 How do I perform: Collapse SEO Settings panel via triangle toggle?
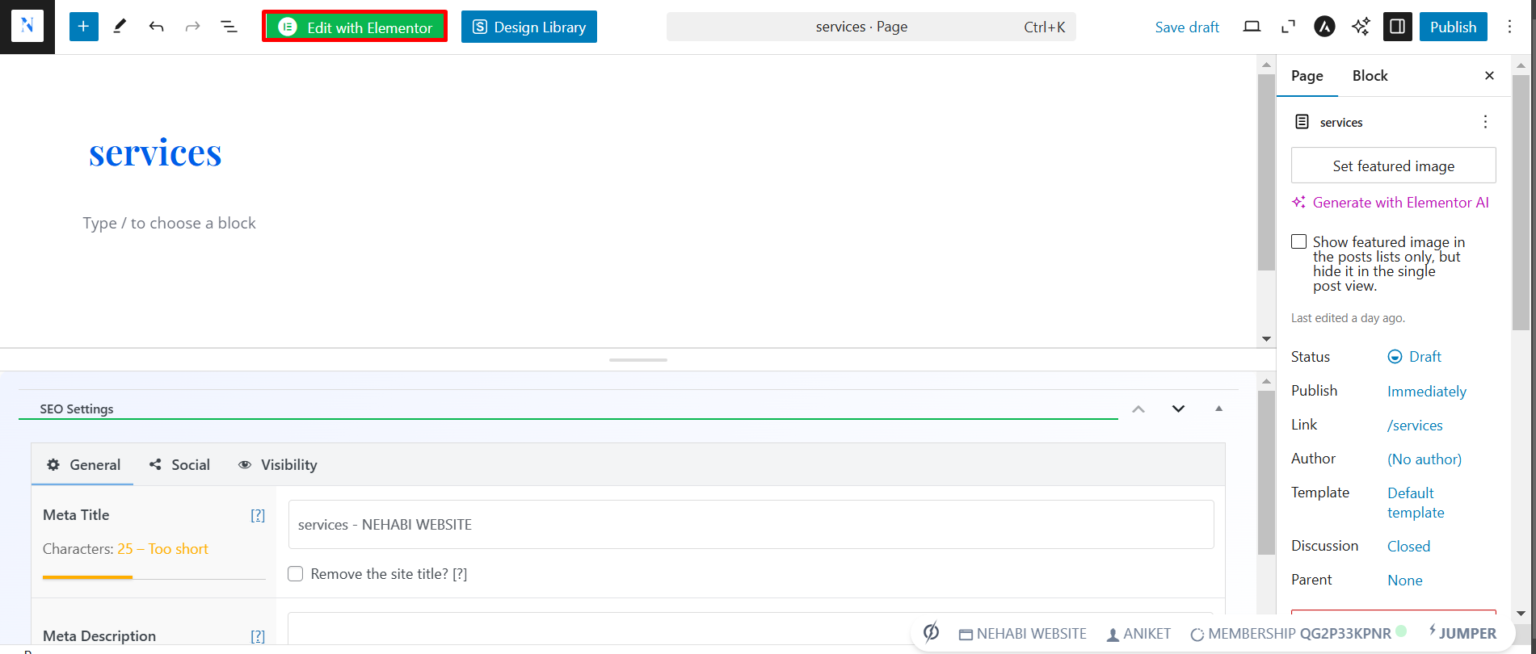click(x=1218, y=408)
